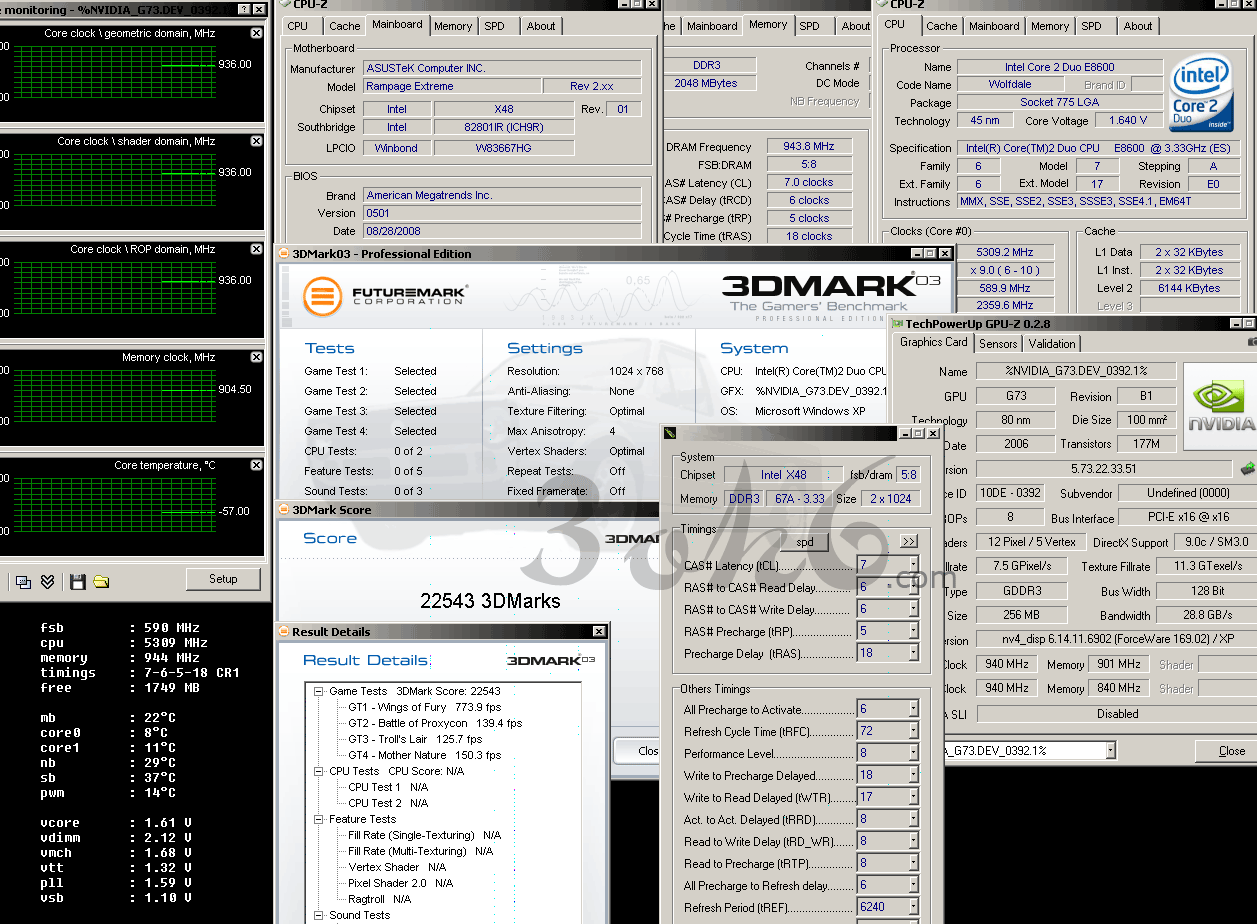Switch to Validation tab in GPU-Z
The width and height of the screenshot is (1257, 924).
(x=1052, y=343)
